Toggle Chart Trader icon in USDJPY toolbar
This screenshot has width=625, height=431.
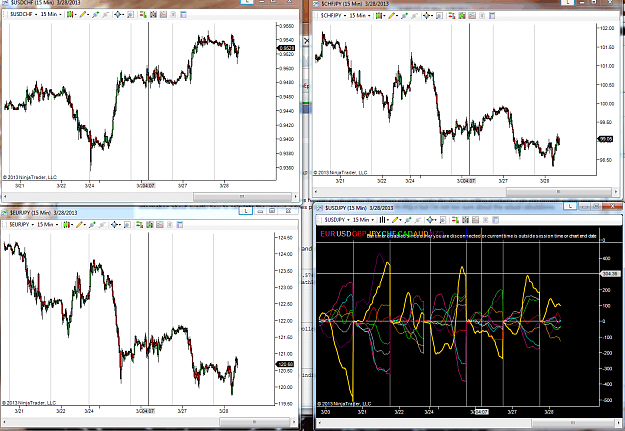tap(455, 220)
